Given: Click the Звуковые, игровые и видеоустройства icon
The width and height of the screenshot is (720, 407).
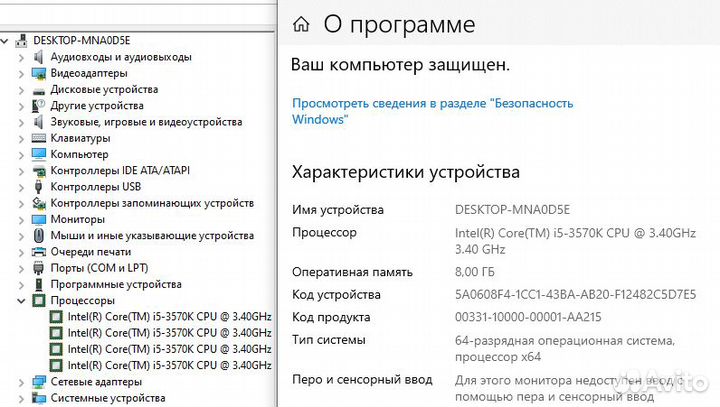Looking at the screenshot, I should point(39,122).
